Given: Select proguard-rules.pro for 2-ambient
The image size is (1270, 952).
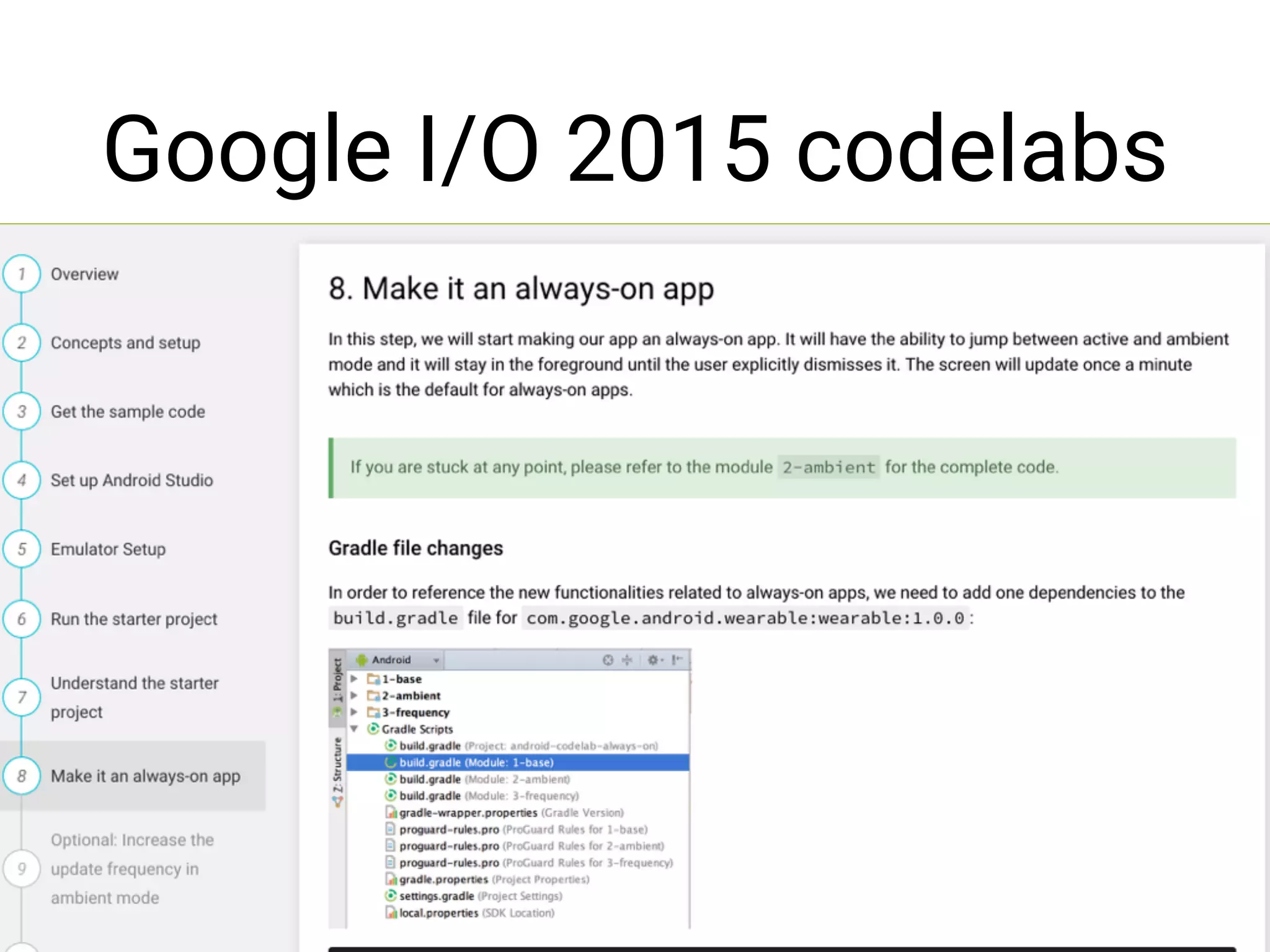Looking at the screenshot, I should pyautogui.click(x=525, y=846).
